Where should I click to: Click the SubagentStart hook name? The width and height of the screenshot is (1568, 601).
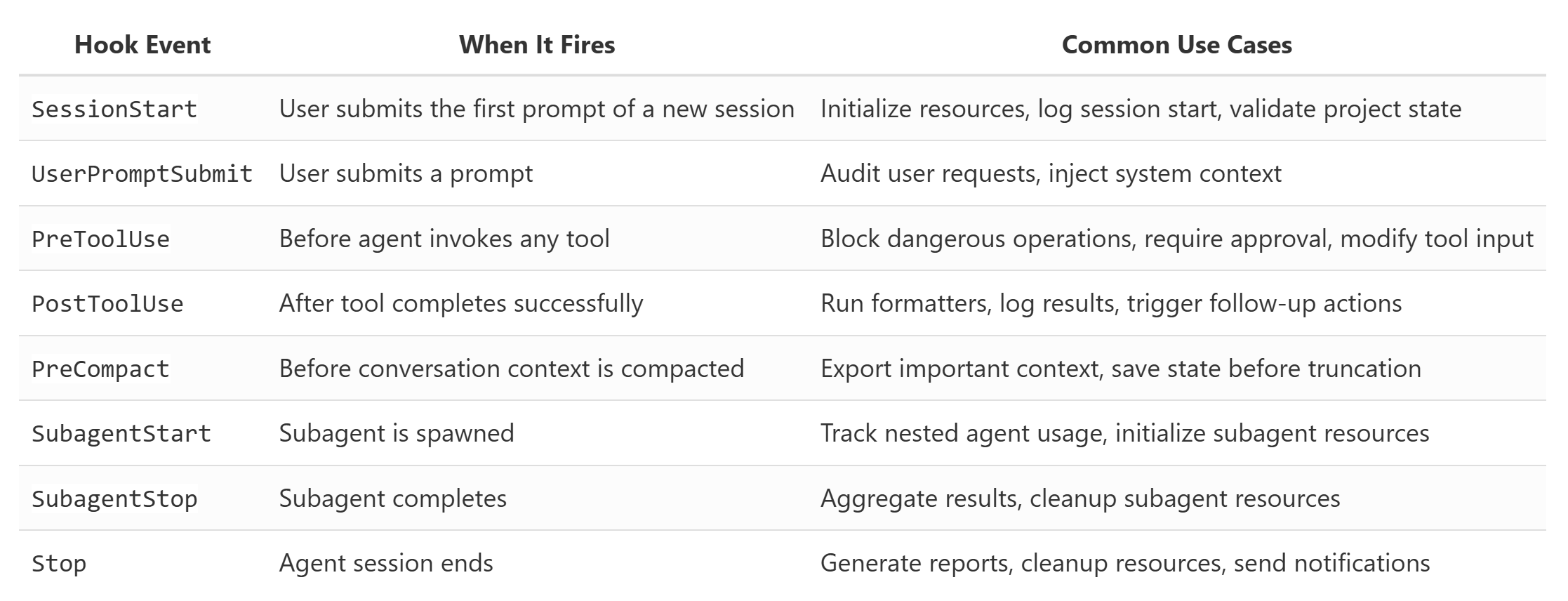[x=121, y=433]
